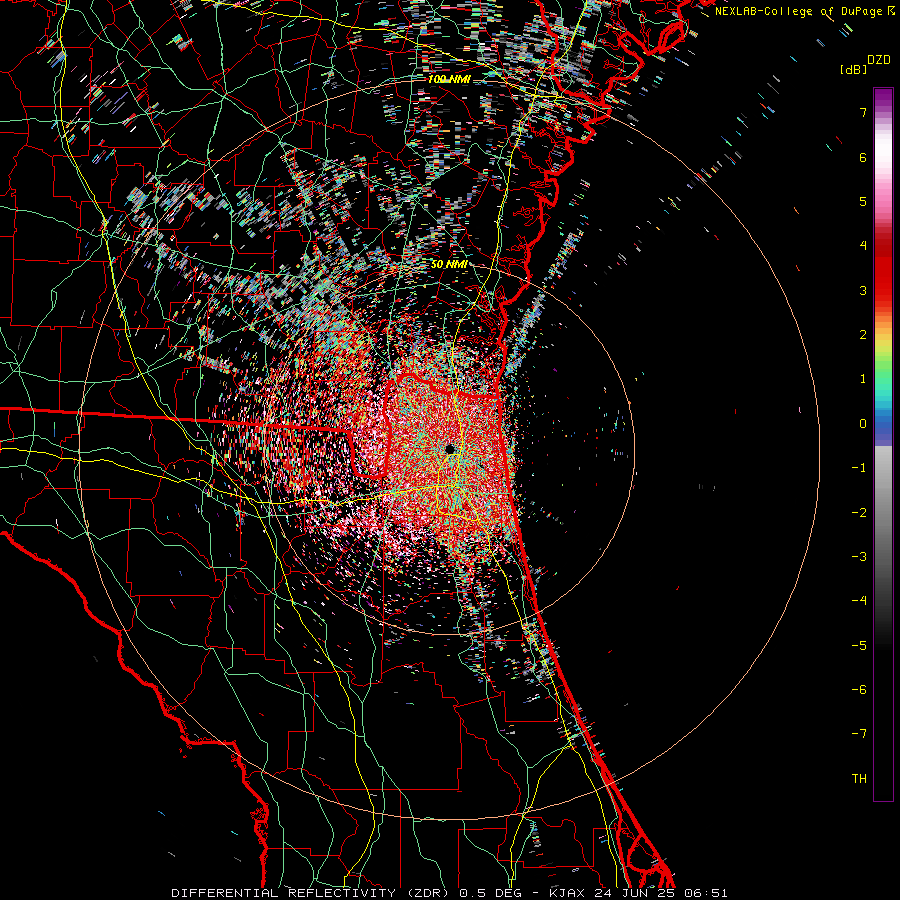This screenshot has height=900, width=900.
Task: Click the 3 tick label on color scale
Action: 863,290
